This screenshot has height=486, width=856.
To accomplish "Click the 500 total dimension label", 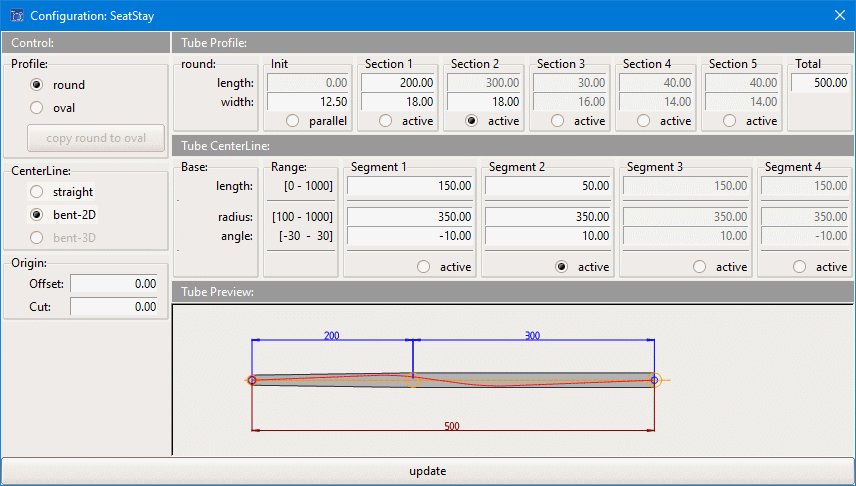I will coord(452,426).
